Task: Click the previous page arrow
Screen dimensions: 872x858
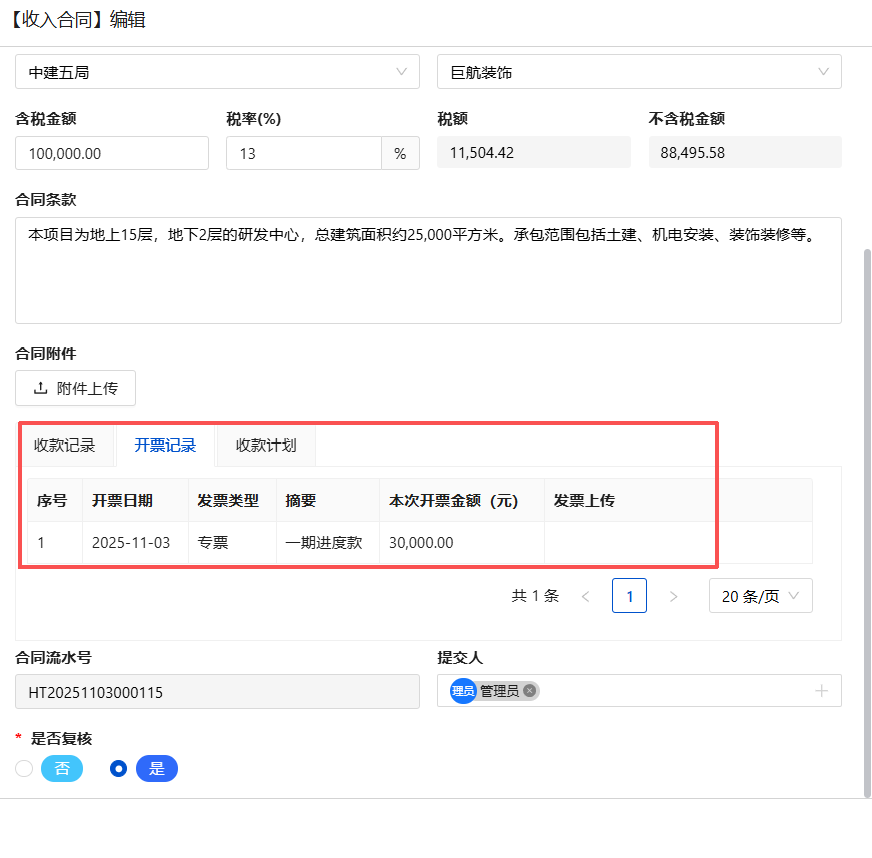Action: [585, 595]
